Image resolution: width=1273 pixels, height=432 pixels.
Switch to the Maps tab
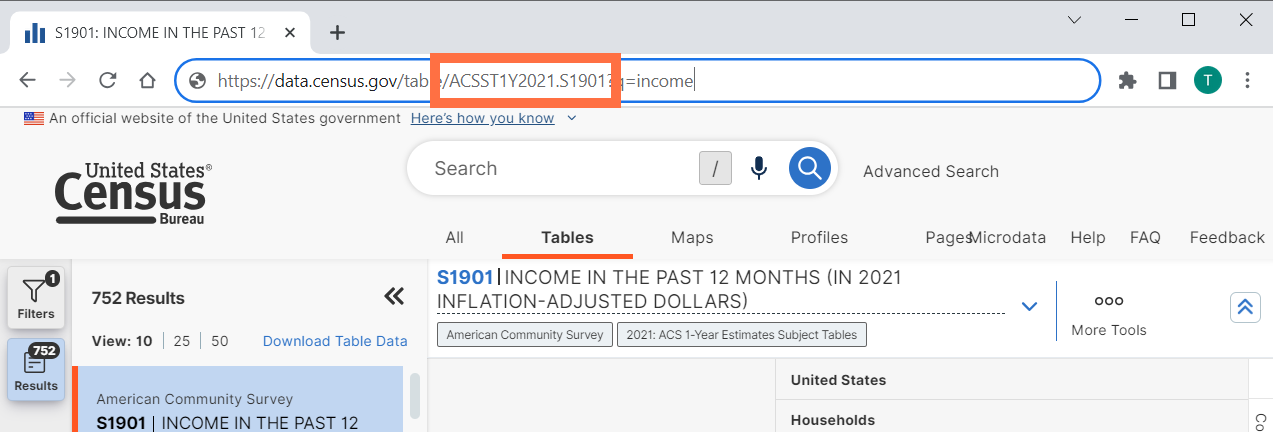pos(692,237)
